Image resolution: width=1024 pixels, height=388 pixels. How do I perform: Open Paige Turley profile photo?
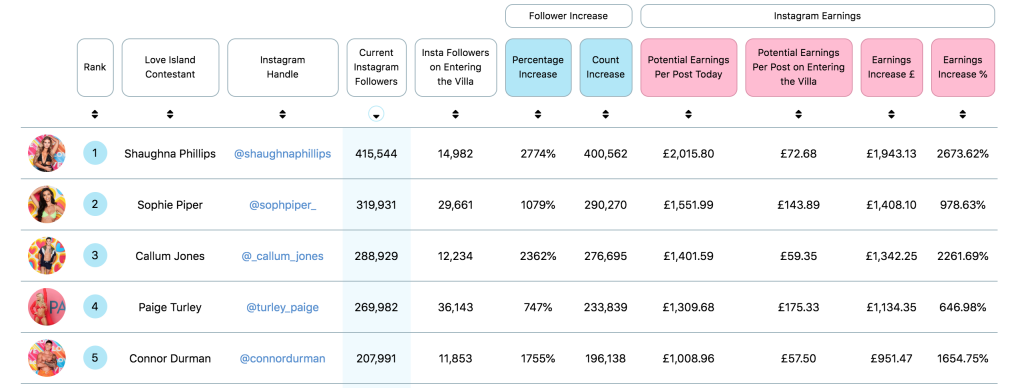click(47, 307)
